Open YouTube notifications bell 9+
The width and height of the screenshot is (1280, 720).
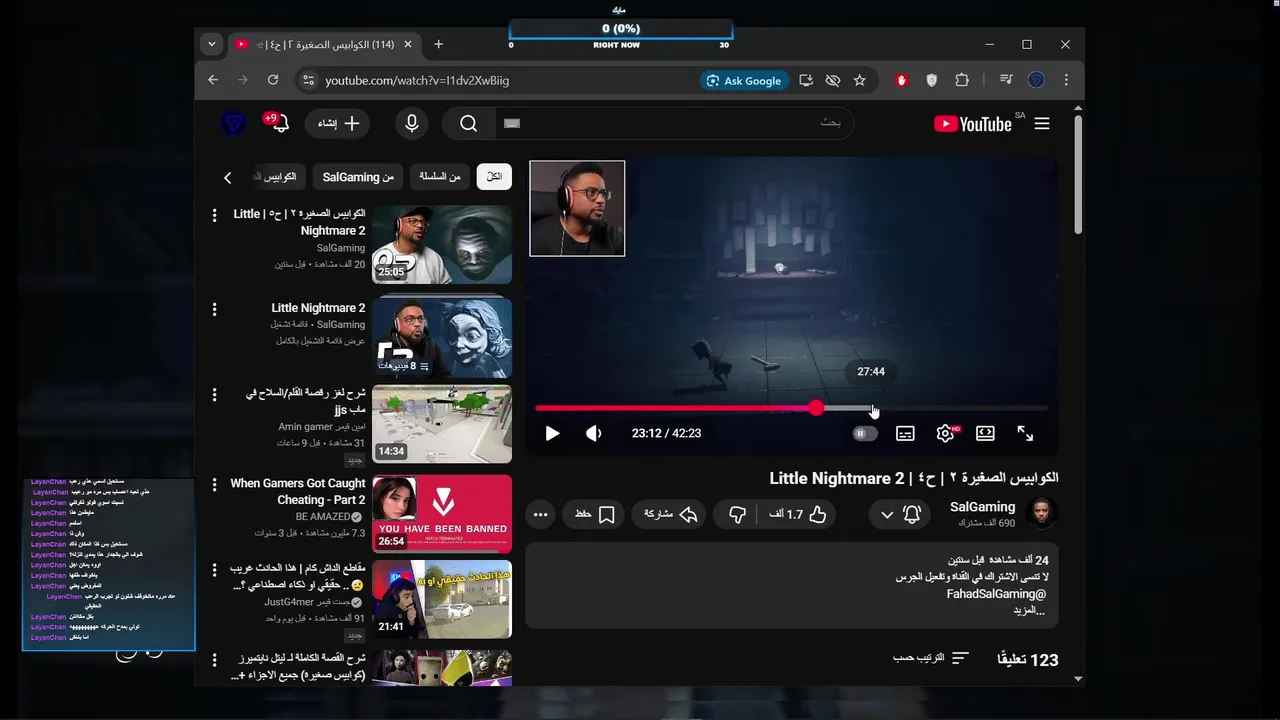[x=279, y=123]
